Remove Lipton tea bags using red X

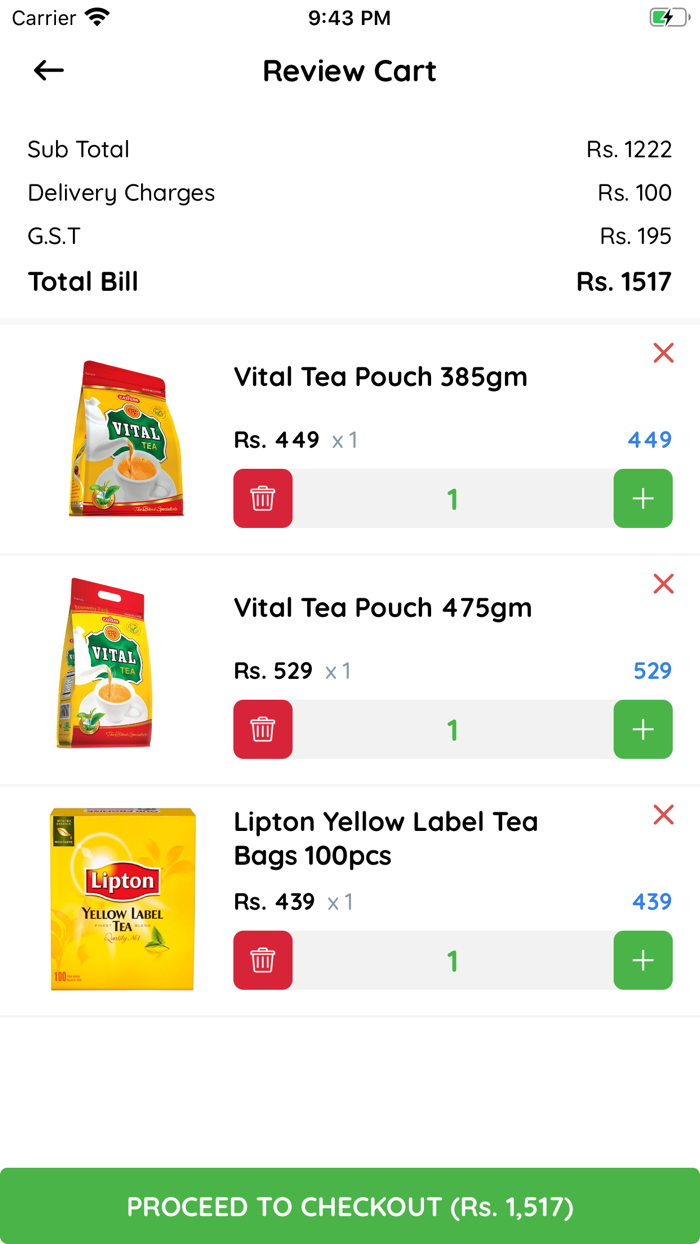pos(663,815)
